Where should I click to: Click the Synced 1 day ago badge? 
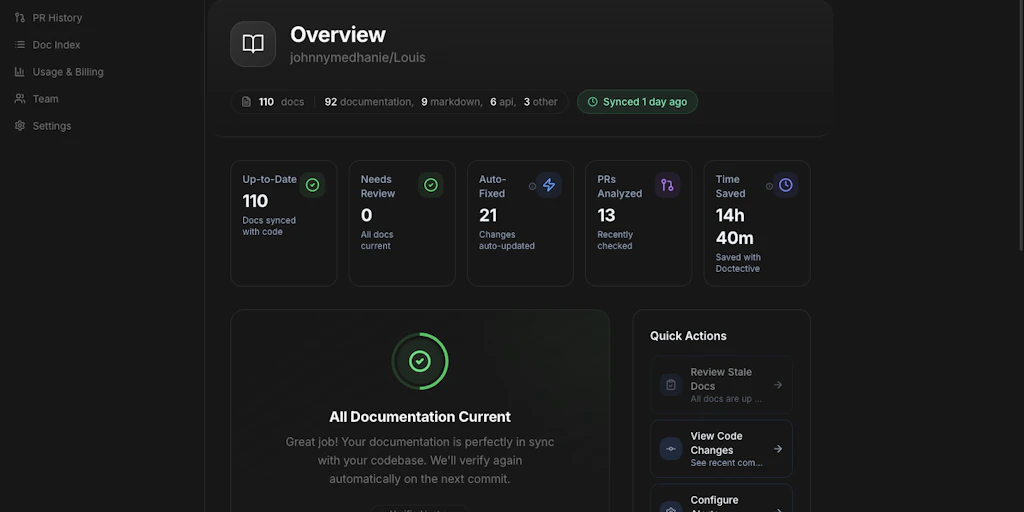pyautogui.click(x=637, y=102)
